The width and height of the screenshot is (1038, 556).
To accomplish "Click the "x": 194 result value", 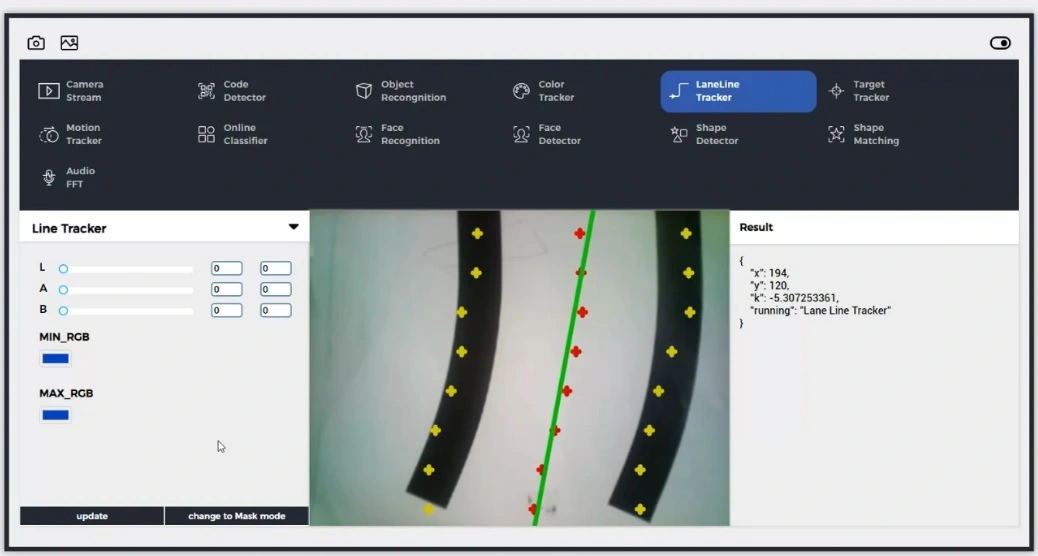I will [769, 273].
